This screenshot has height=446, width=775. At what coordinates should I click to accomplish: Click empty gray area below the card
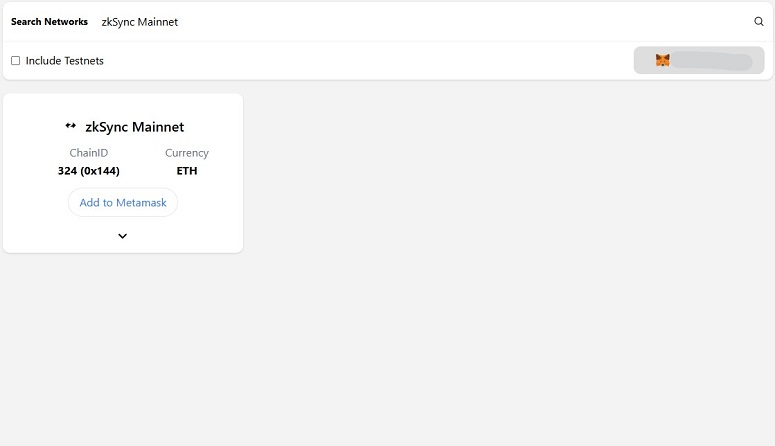(x=388, y=346)
